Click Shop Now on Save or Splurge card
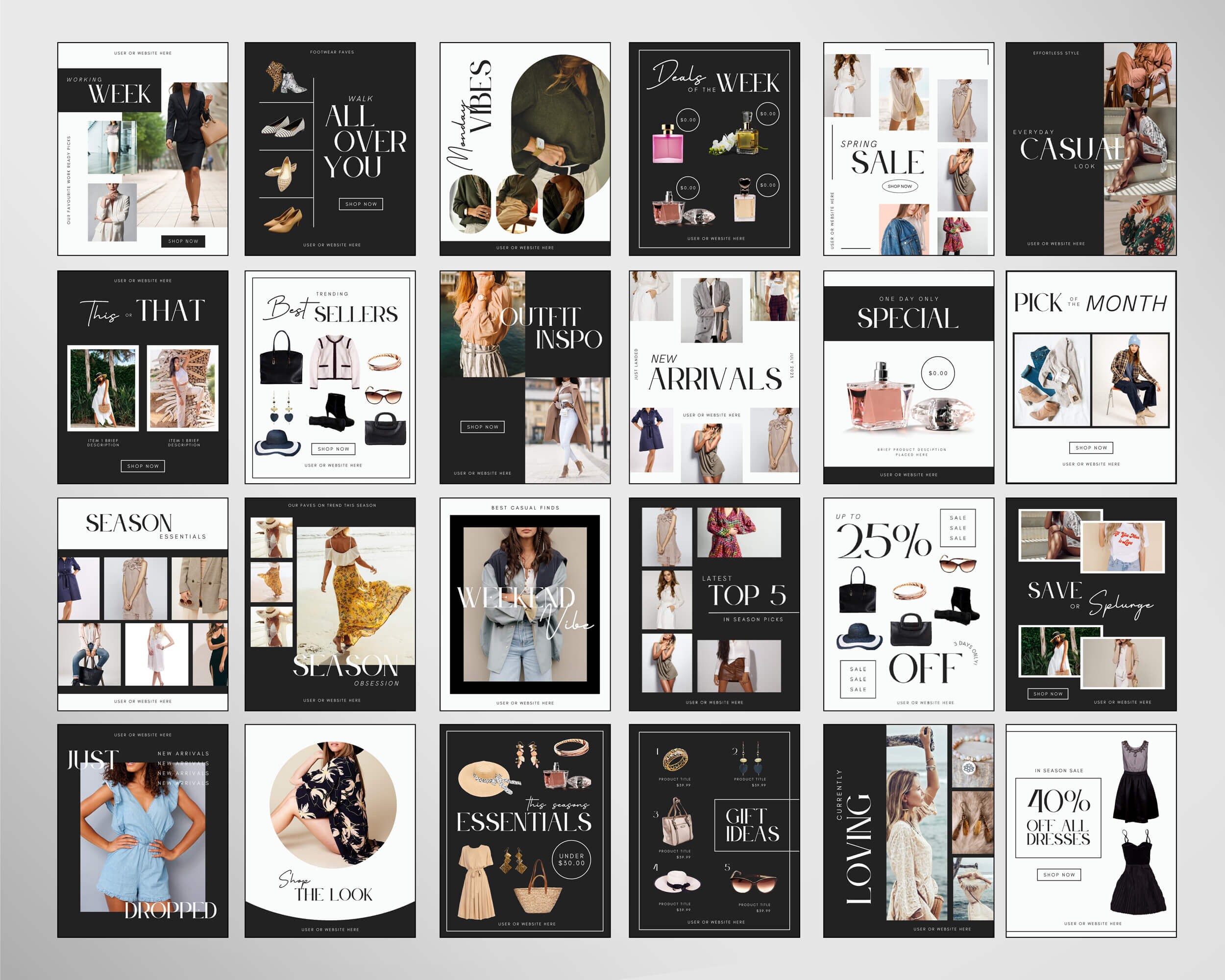Screen dimensions: 1225x980 click(x=1048, y=694)
